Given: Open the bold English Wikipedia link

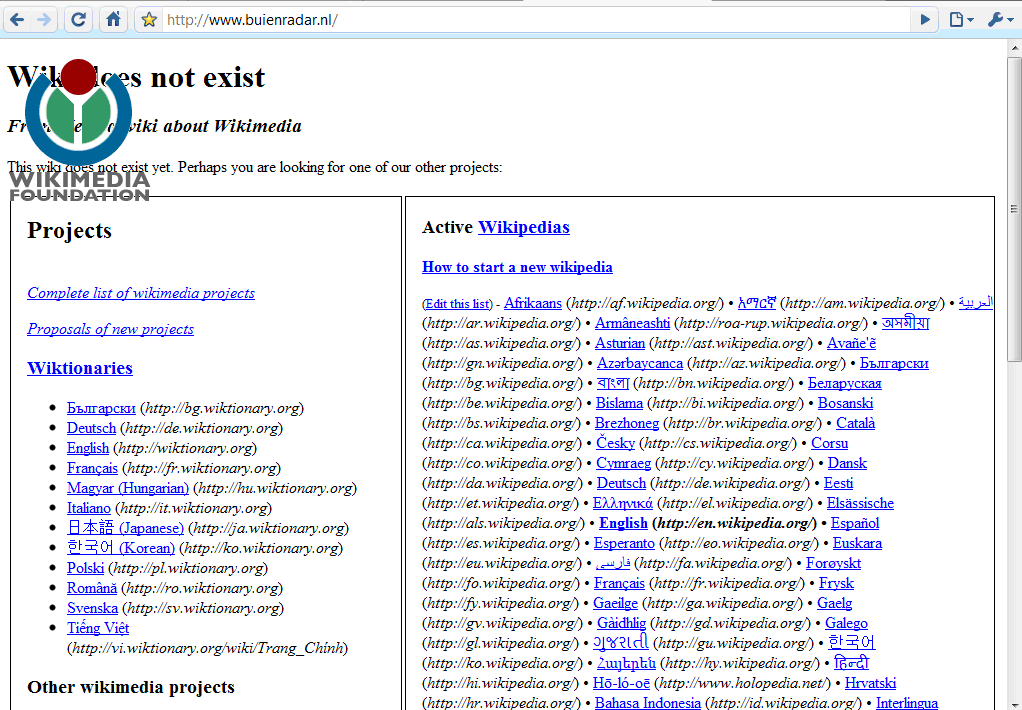Looking at the screenshot, I should (623, 523).
